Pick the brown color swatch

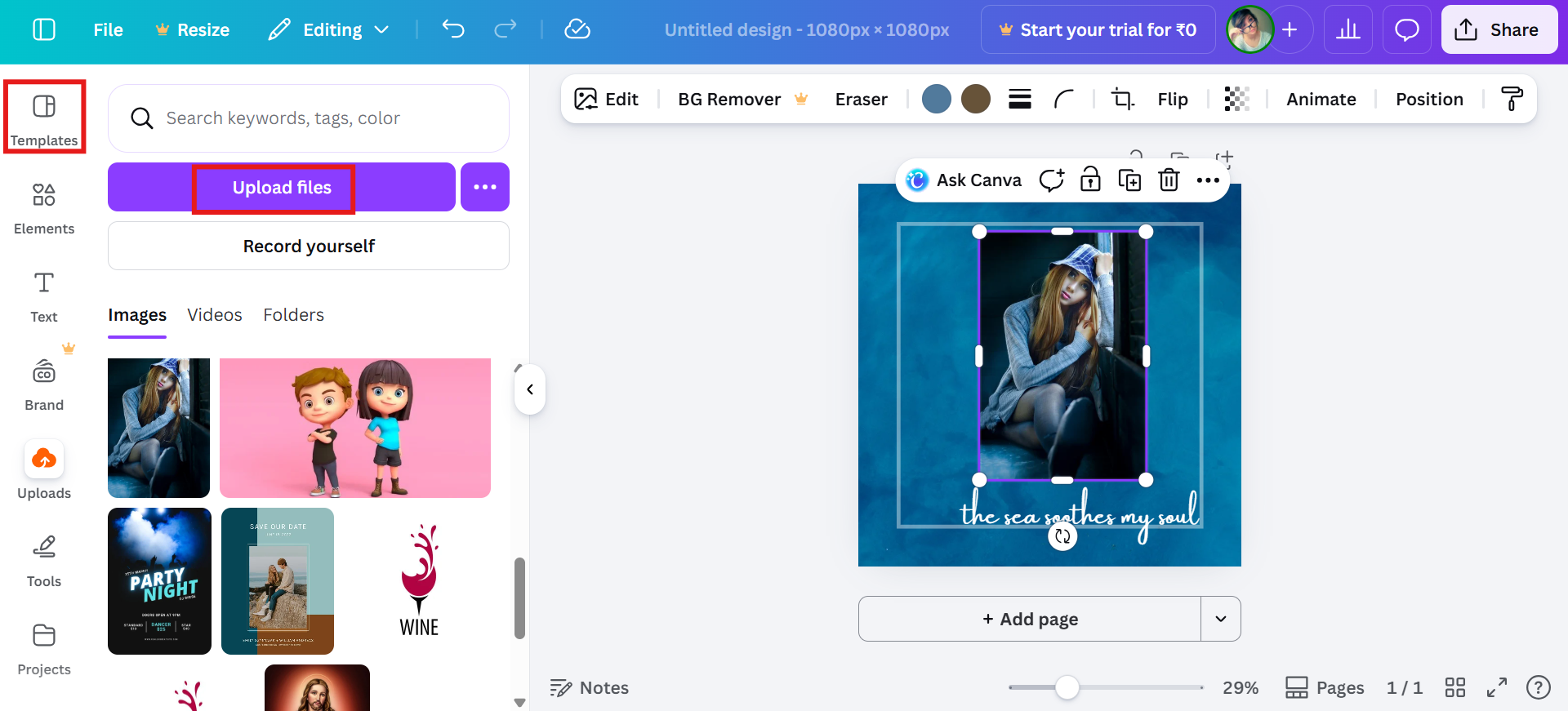click(x=976, y=100)
